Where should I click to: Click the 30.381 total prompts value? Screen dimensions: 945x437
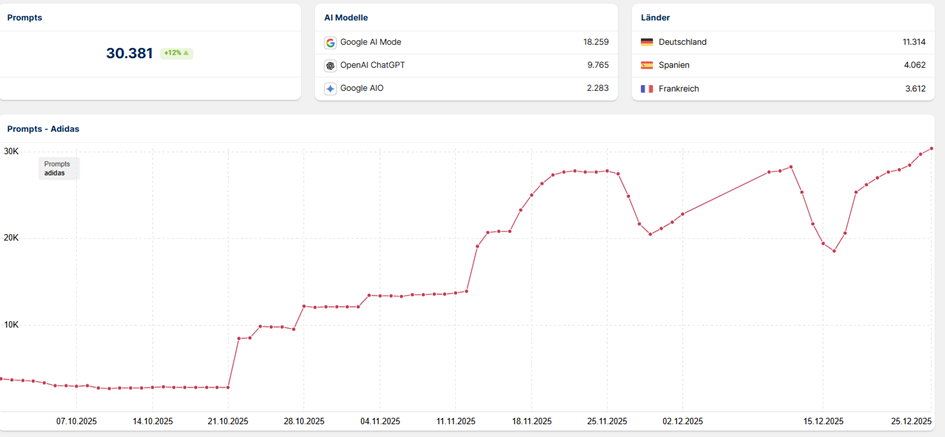coord(129,54)
